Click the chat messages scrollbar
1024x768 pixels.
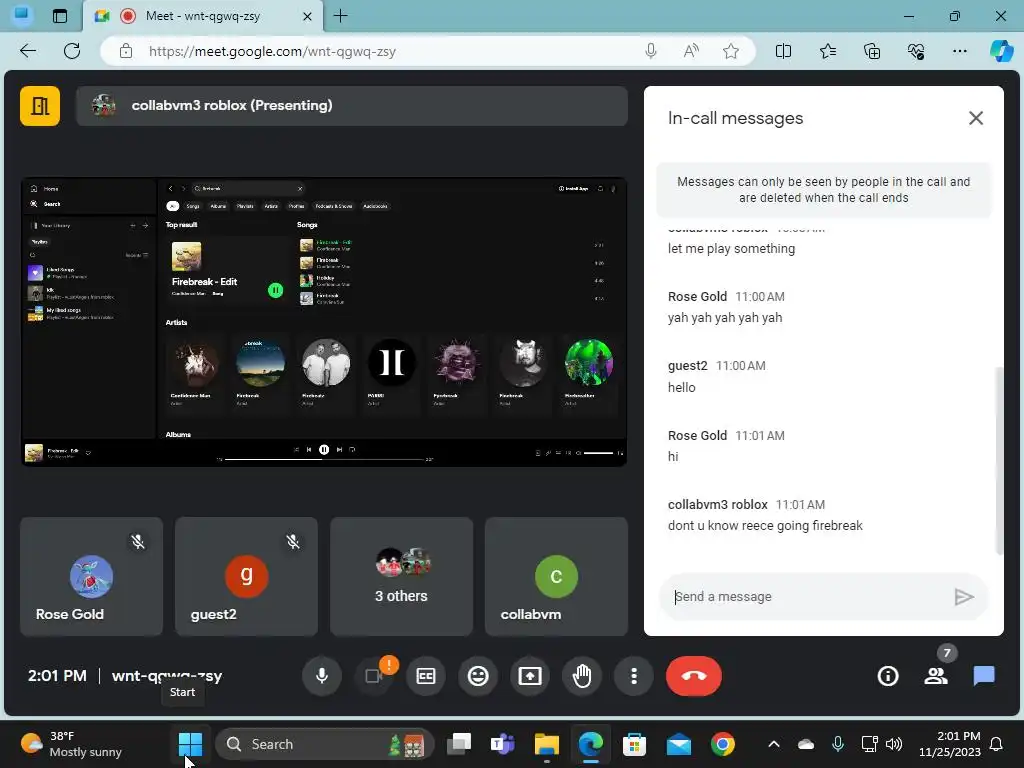point(998,460)
